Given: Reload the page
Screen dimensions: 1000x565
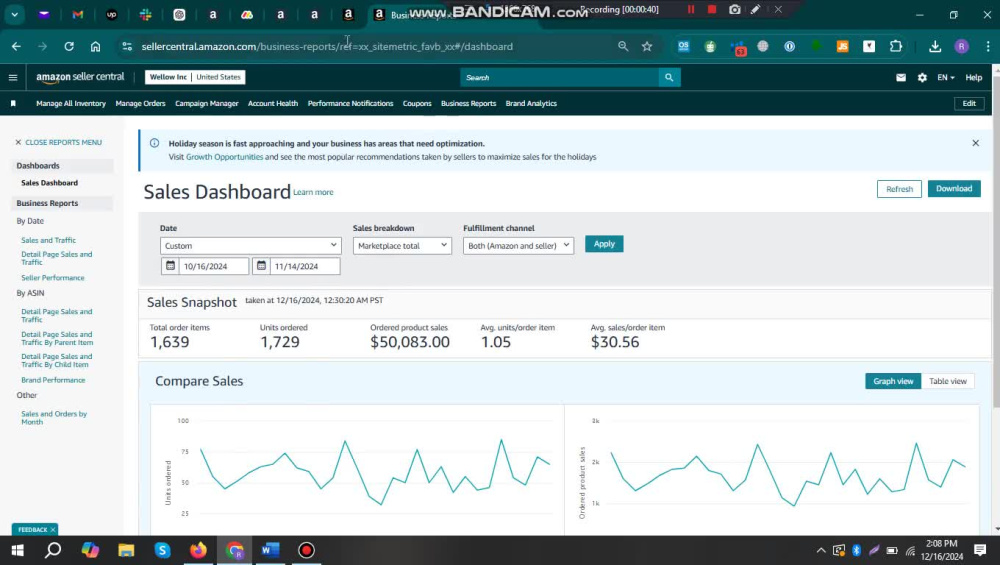Looking at the screenshot, I should 69,47.
